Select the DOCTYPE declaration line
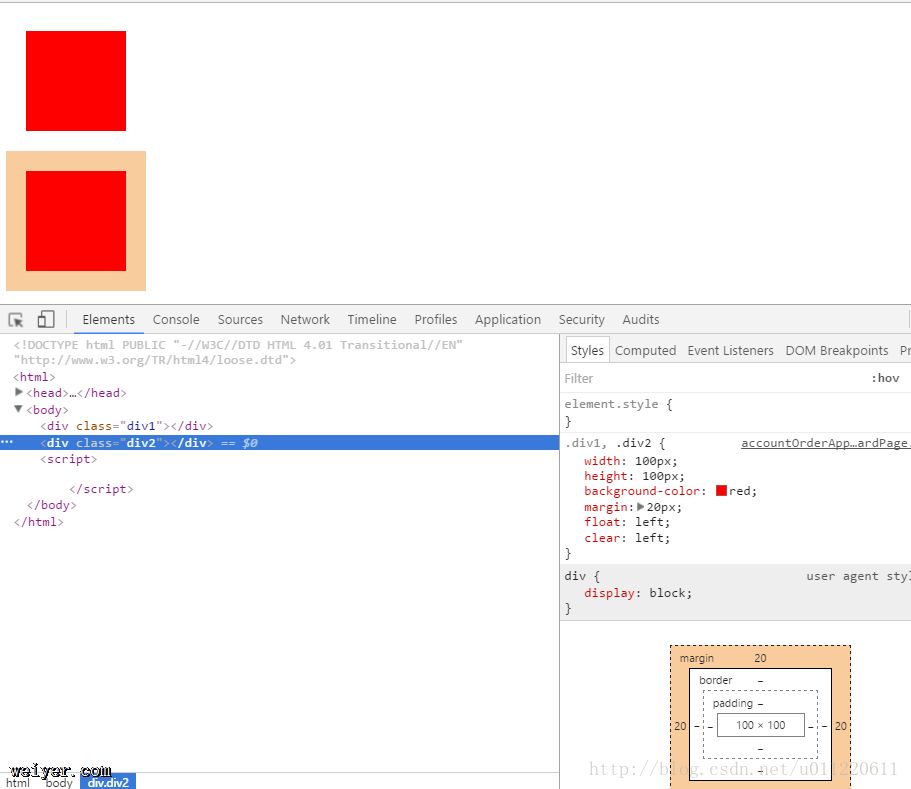 click(238, 352)
